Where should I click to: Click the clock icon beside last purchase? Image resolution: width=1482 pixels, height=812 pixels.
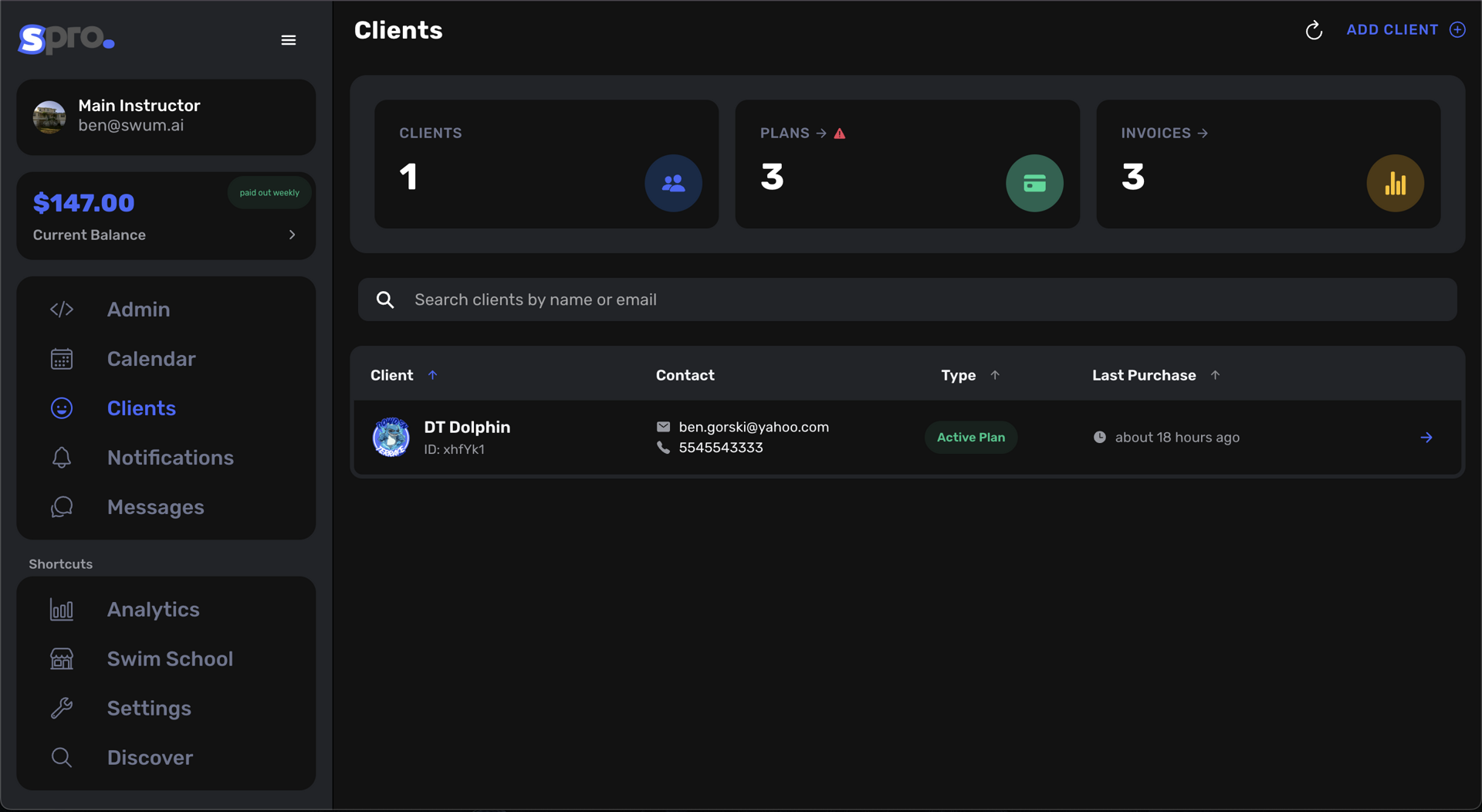1100,438
